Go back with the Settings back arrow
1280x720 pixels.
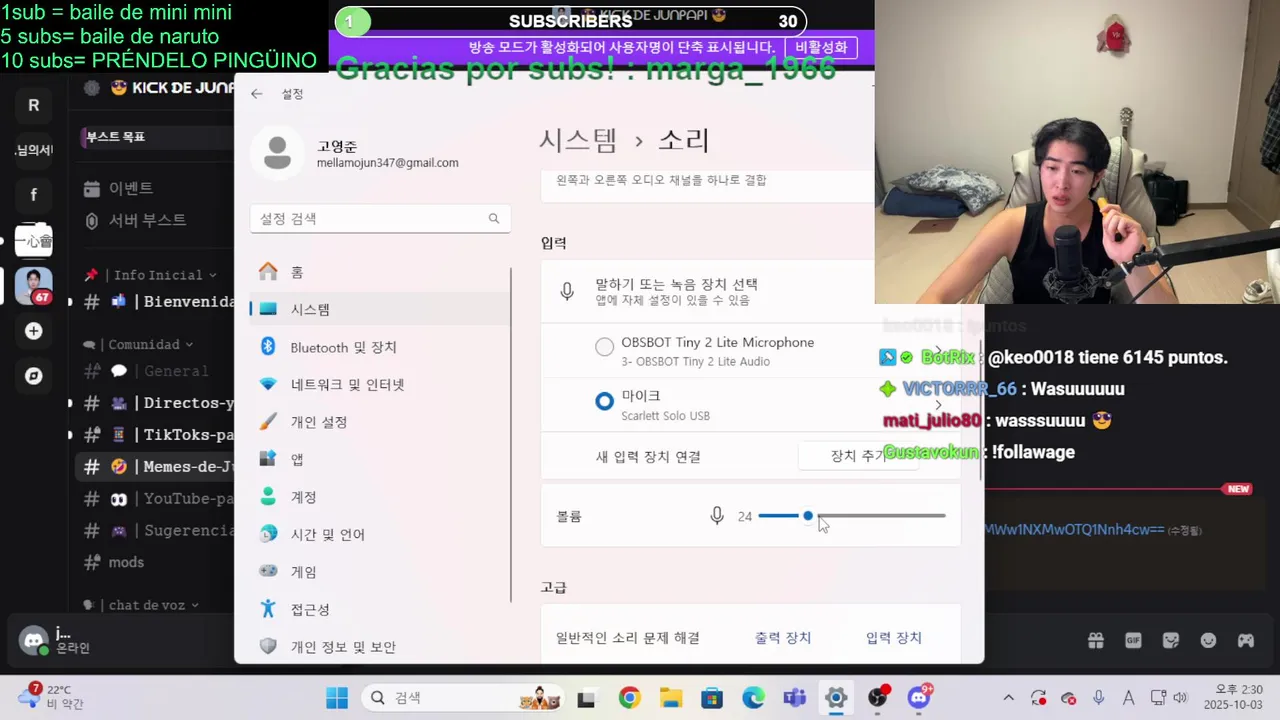click(x=257, y=94)
